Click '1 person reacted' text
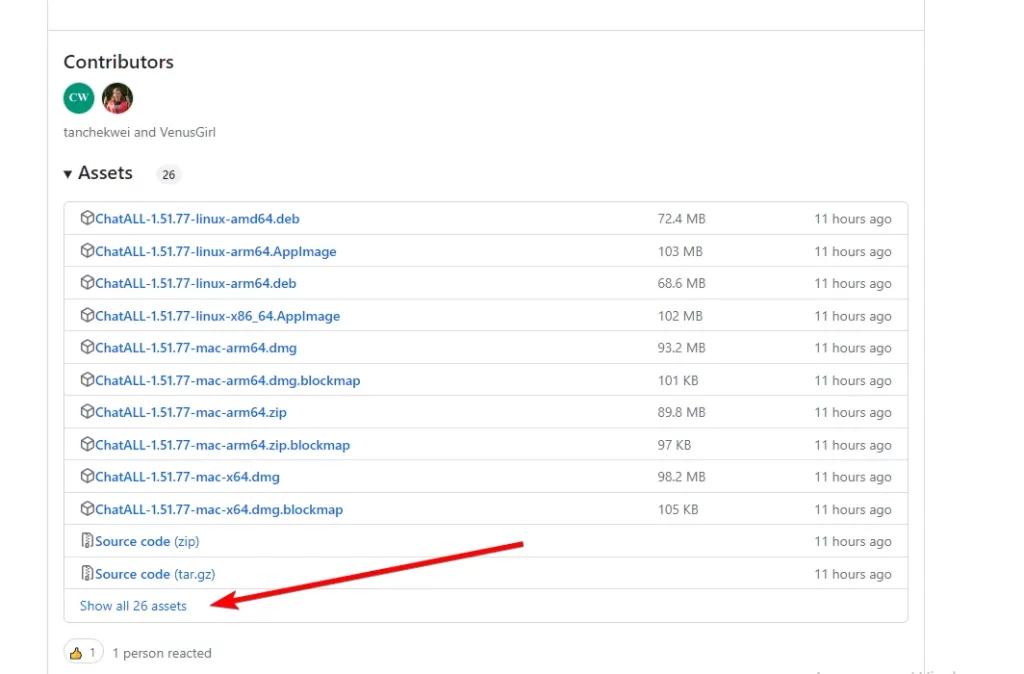Image resolution: width=1024 pixels, height=674 pixels. (162, 653)
